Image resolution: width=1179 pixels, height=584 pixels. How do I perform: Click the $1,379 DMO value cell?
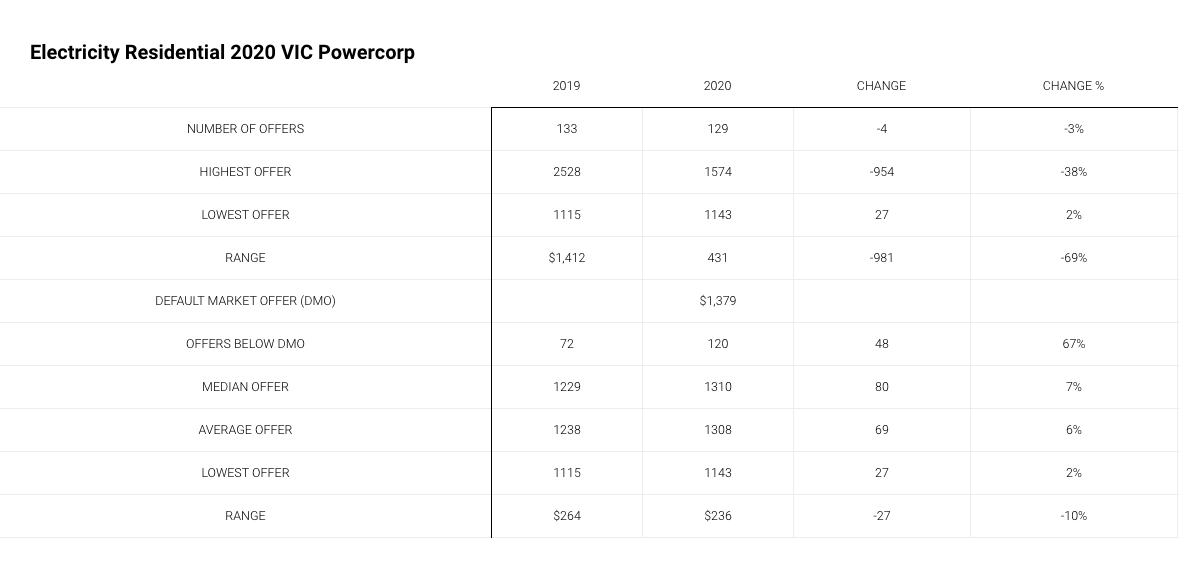(x=717, y=301)
